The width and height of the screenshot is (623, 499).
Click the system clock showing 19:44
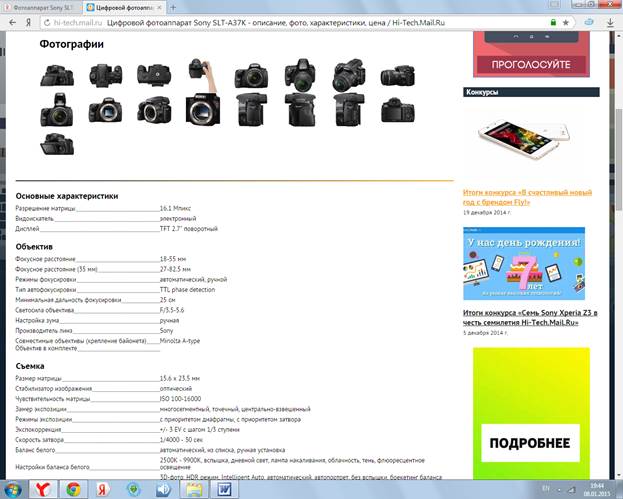(597, 489)
